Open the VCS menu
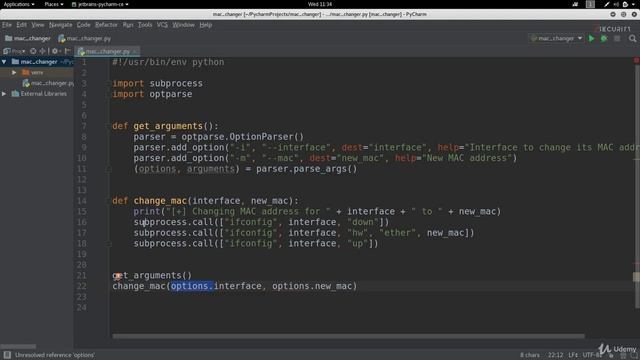This screenshot has width=640, height=360. coord(162,25)
